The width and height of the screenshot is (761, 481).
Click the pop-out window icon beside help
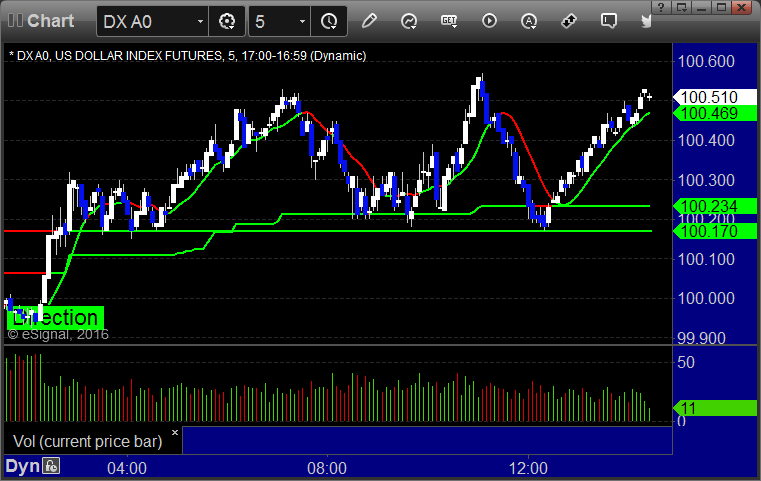pos(681,7)
